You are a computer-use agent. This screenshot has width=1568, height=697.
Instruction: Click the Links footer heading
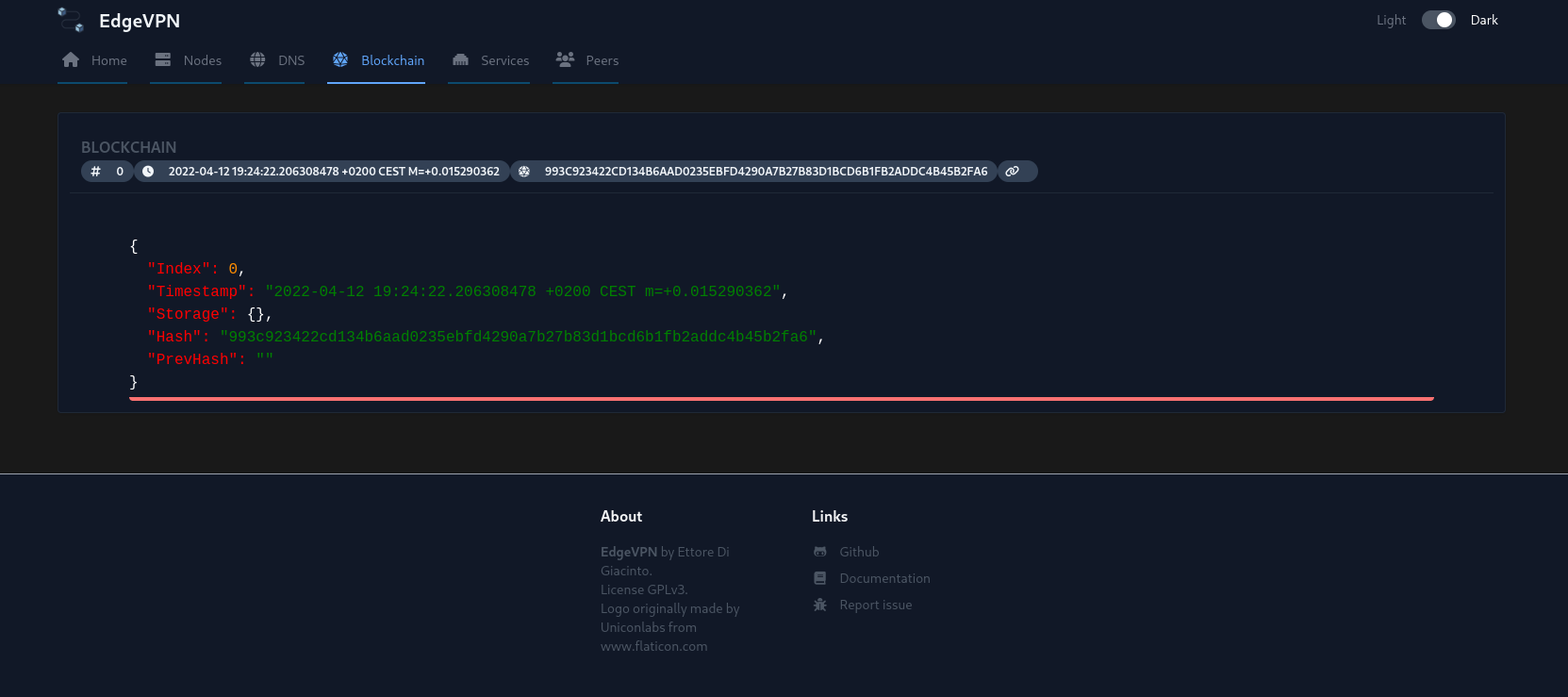click(x=830, y=516)
